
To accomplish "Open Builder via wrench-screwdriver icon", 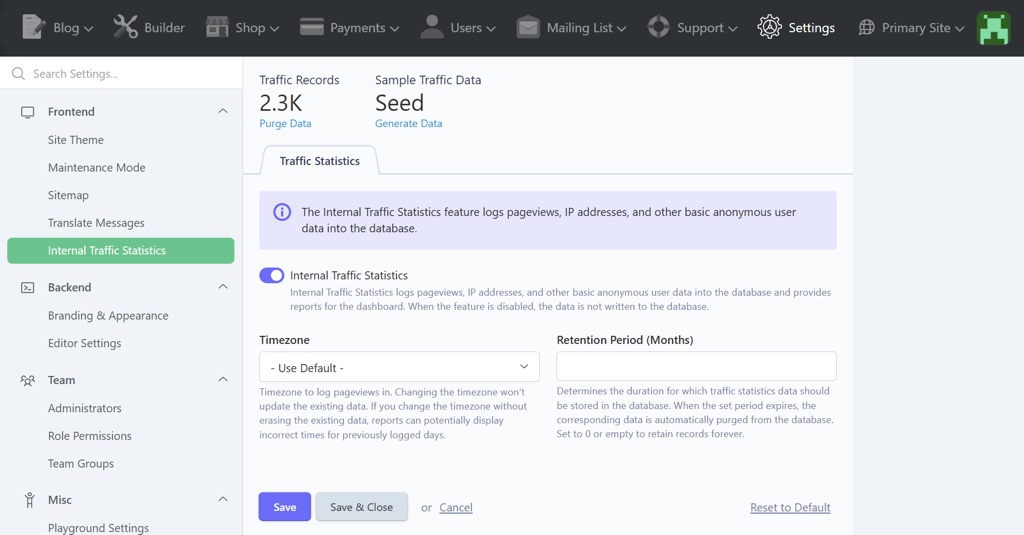I will pyautogui.click(x=125, y=27).
